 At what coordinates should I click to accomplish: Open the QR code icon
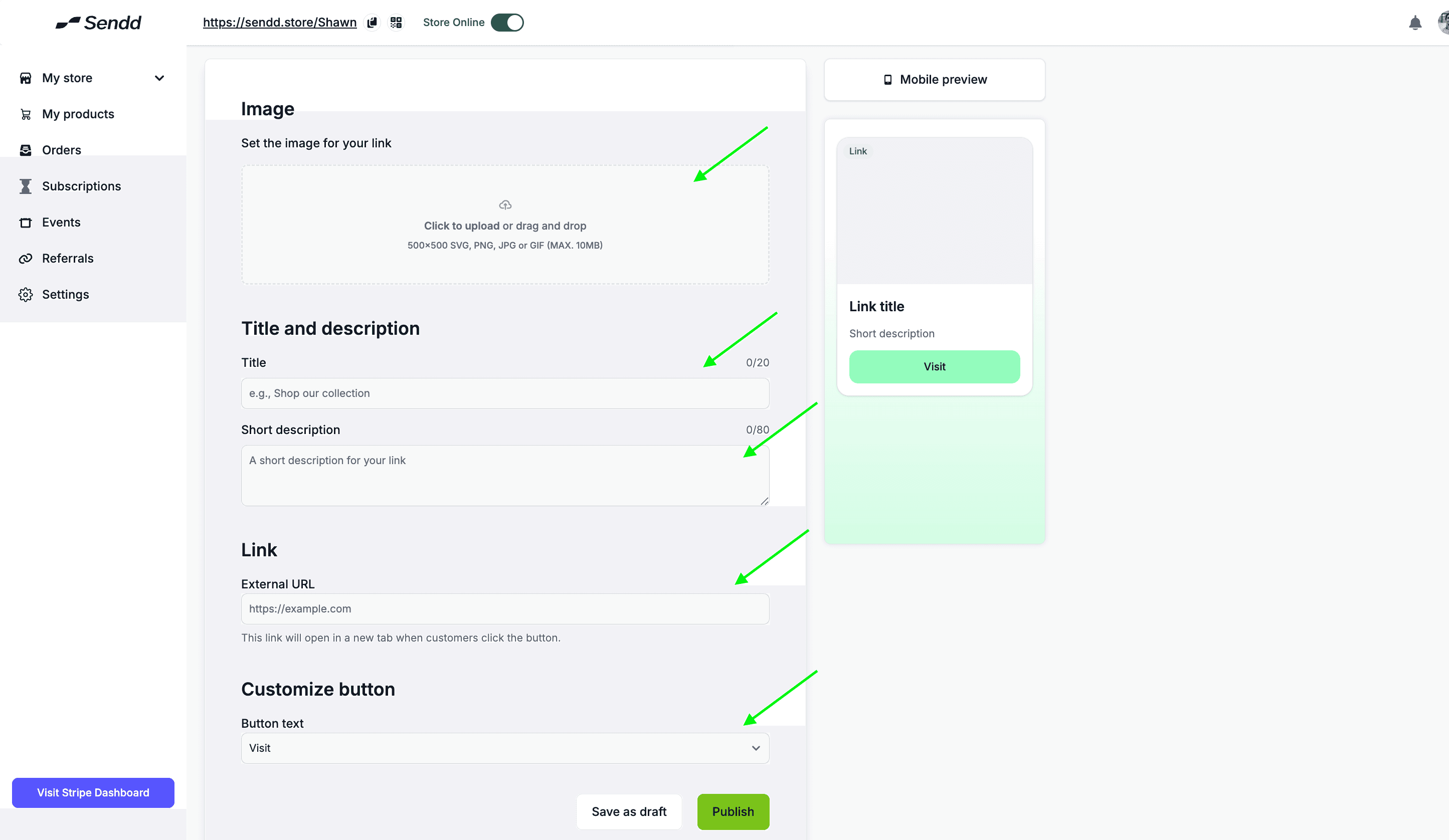(x=396, y=23)
